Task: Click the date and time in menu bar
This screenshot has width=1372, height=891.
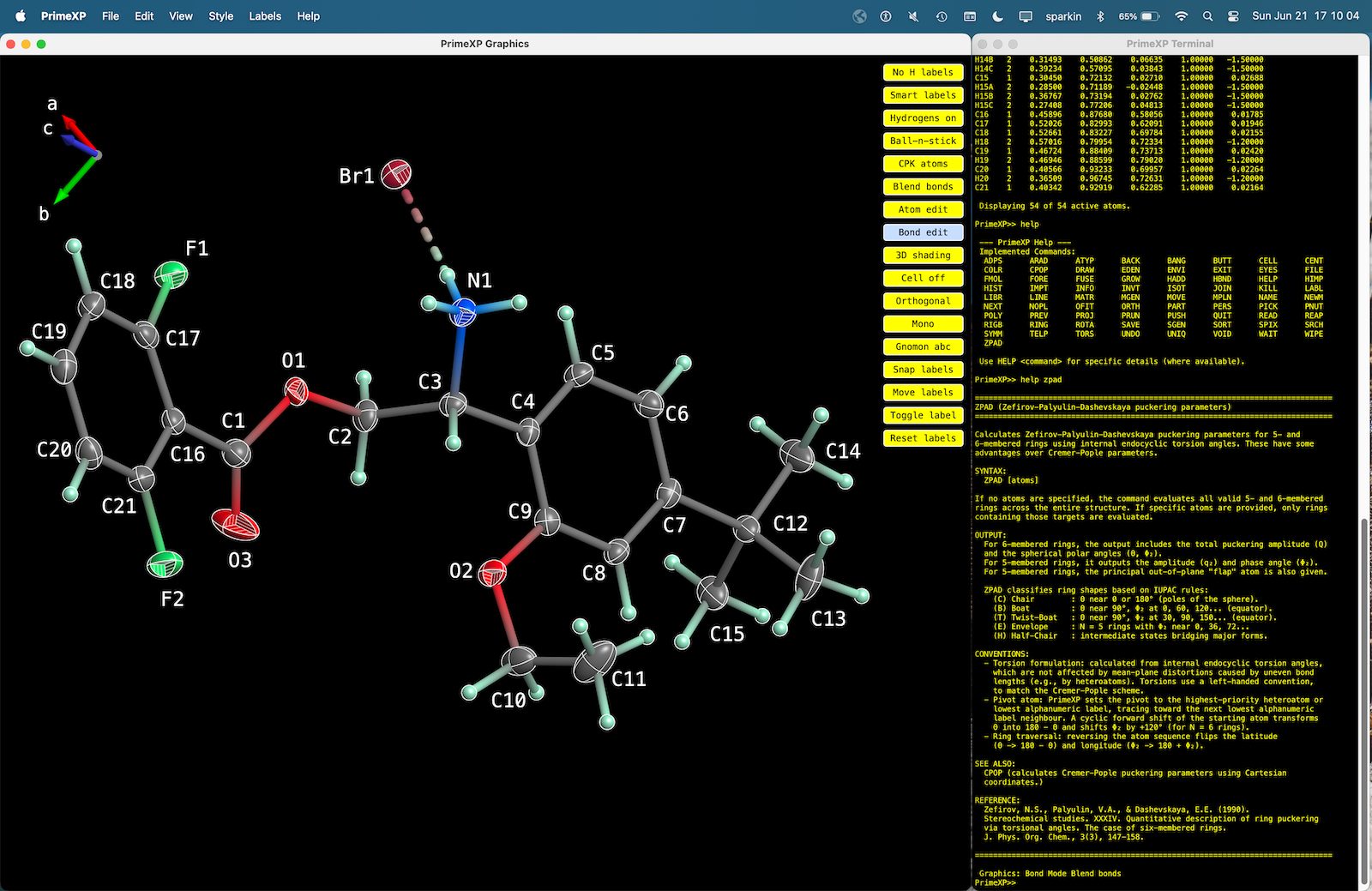Action: [1305, 16]
